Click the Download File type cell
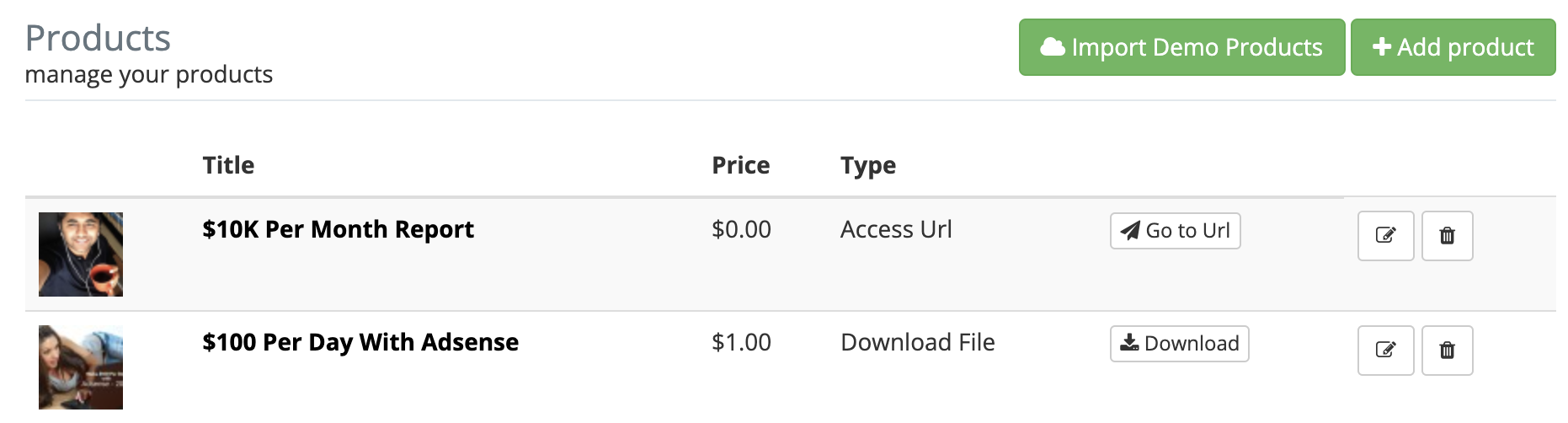Viewport: 1568px width, 423px height. [x=918, y=342]
